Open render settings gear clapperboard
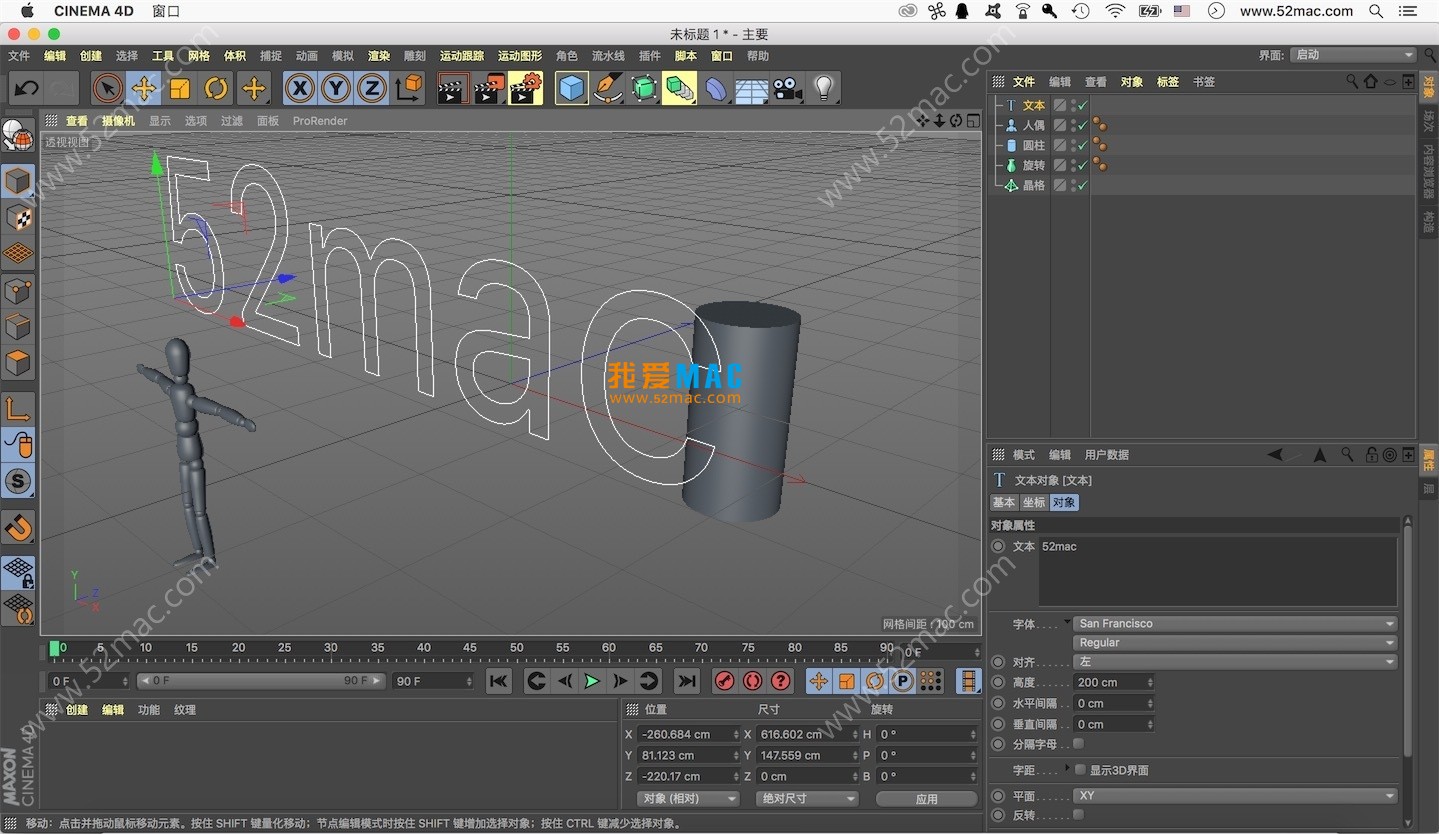 (x=526, y=88)
